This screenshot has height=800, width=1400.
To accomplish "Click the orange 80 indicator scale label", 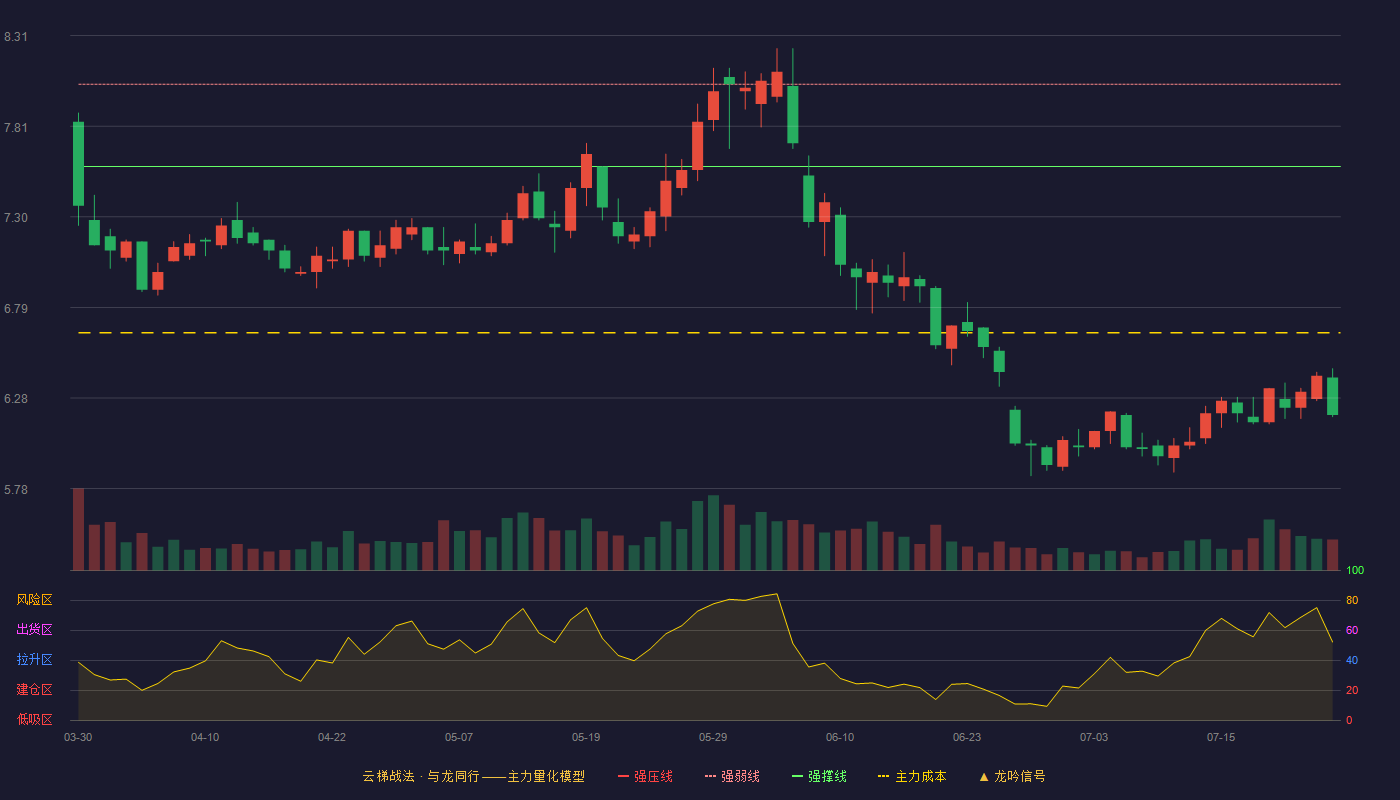I will [x=1352, y=600].
